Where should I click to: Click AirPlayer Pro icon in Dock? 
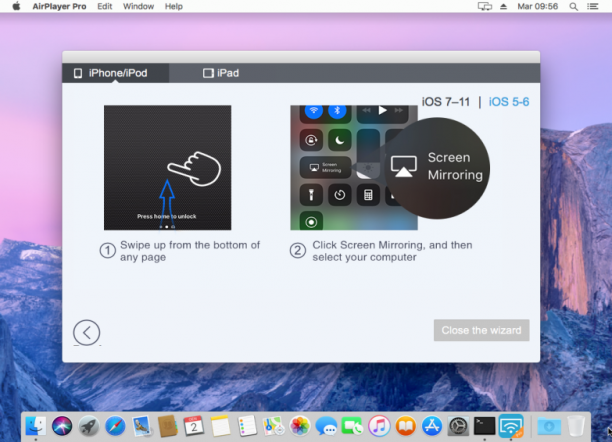(x=511, y=426)
